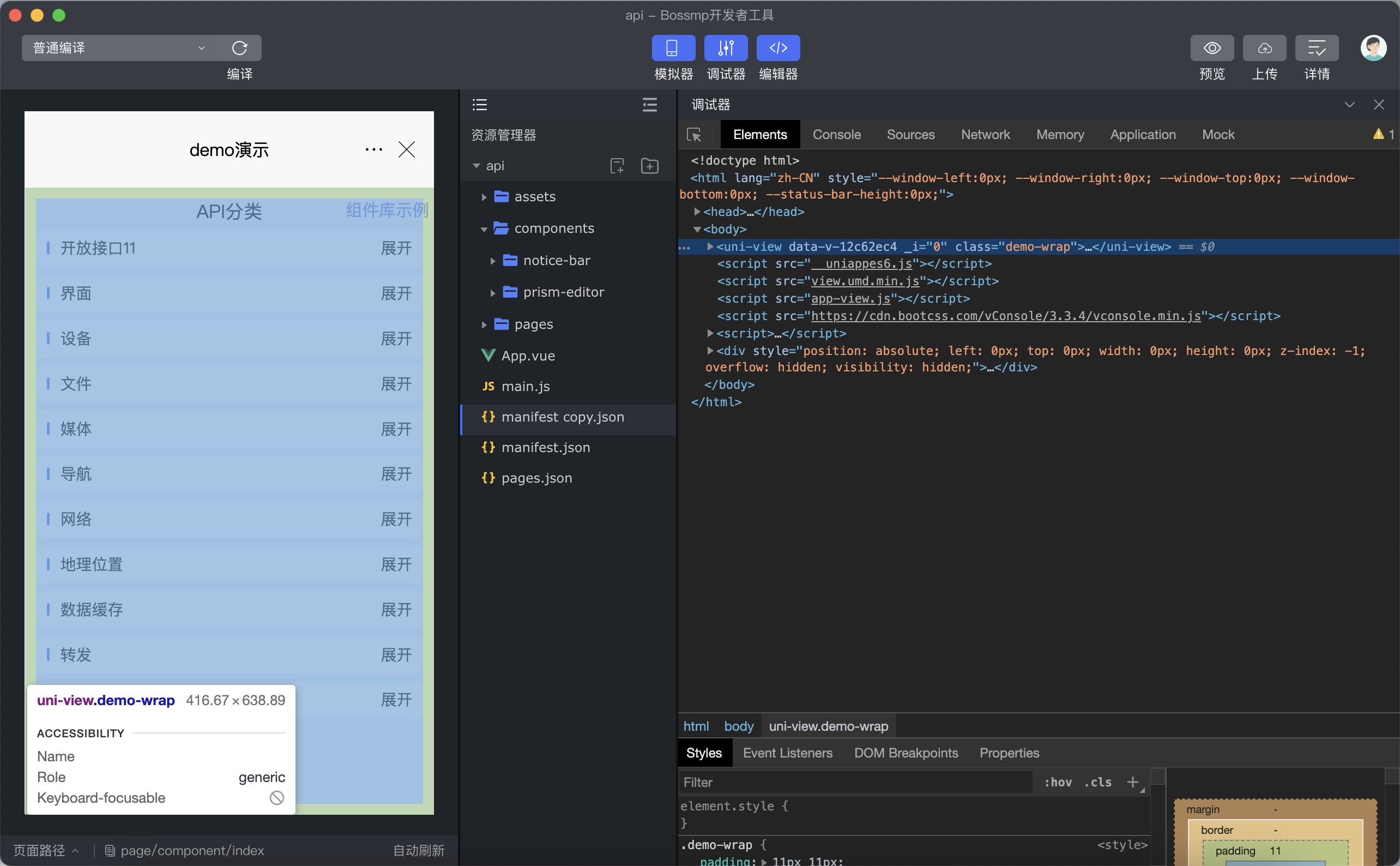Click the 转发 row label
Screen dimensions: 1400x866
(x=76, y=654)
